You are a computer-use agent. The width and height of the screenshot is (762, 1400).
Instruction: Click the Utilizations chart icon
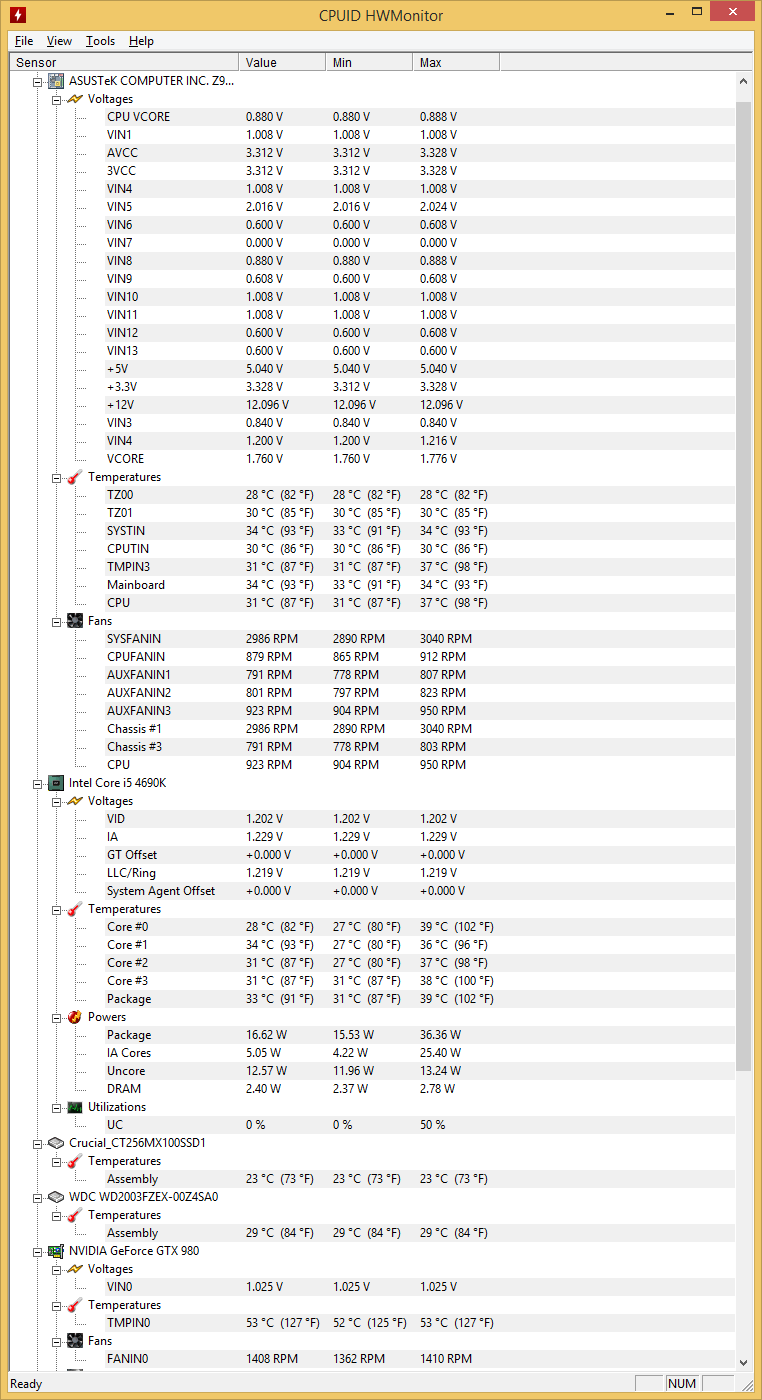coord(75,1107)
